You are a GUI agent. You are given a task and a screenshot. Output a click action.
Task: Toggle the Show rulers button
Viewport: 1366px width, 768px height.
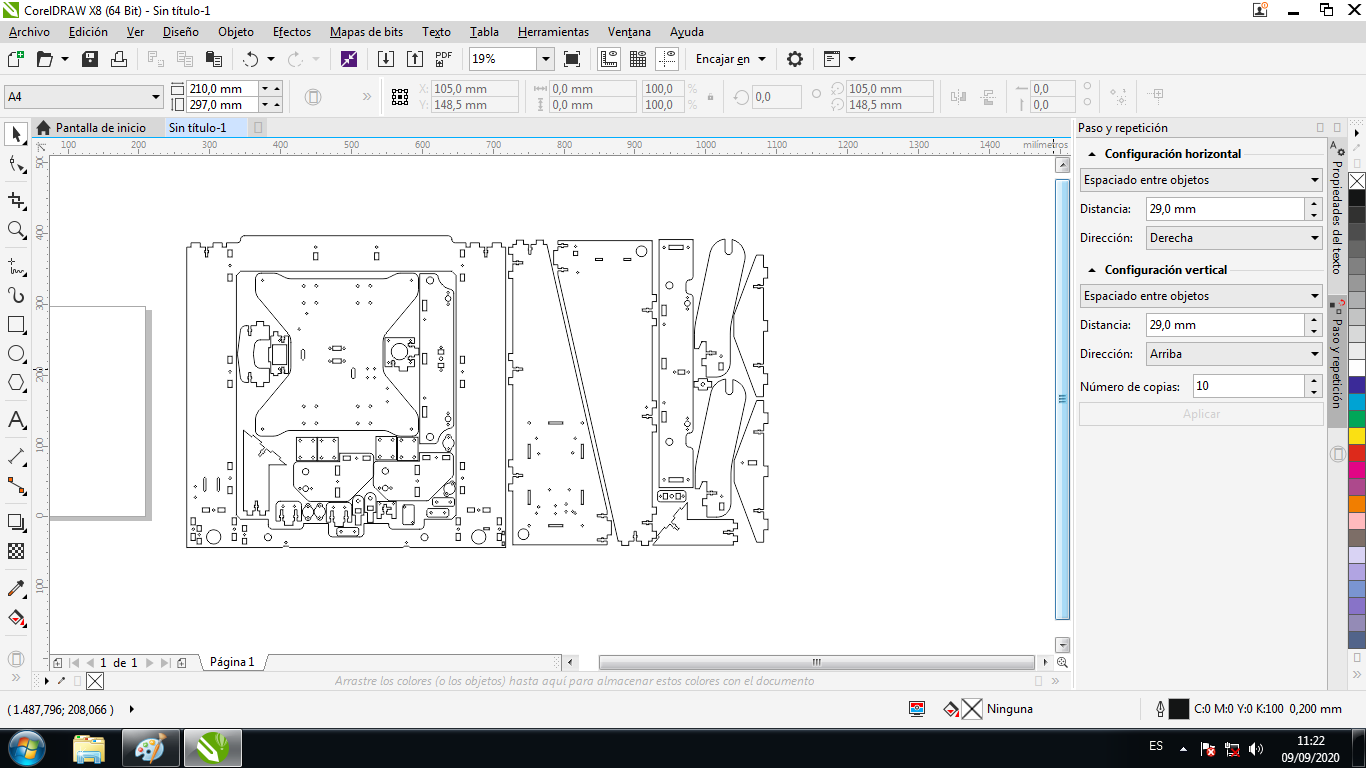[x=608, y=59]
